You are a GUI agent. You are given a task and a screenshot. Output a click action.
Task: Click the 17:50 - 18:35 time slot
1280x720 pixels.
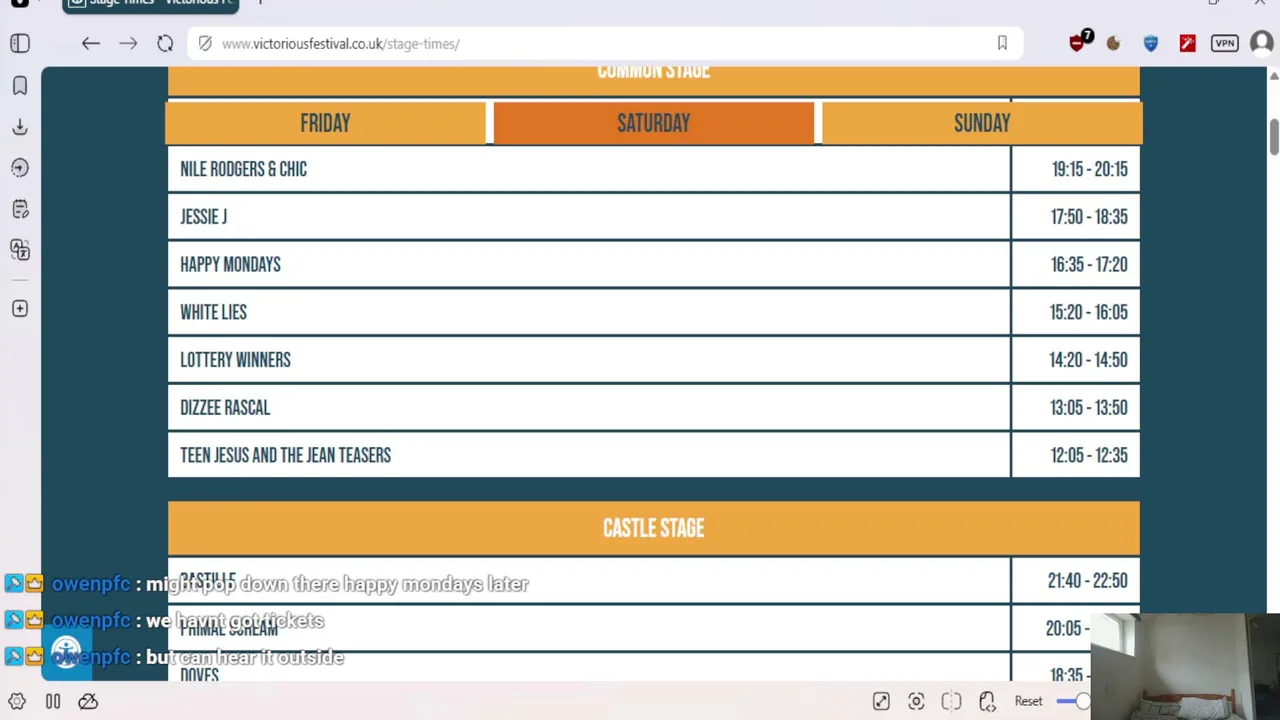[1089, 217]
